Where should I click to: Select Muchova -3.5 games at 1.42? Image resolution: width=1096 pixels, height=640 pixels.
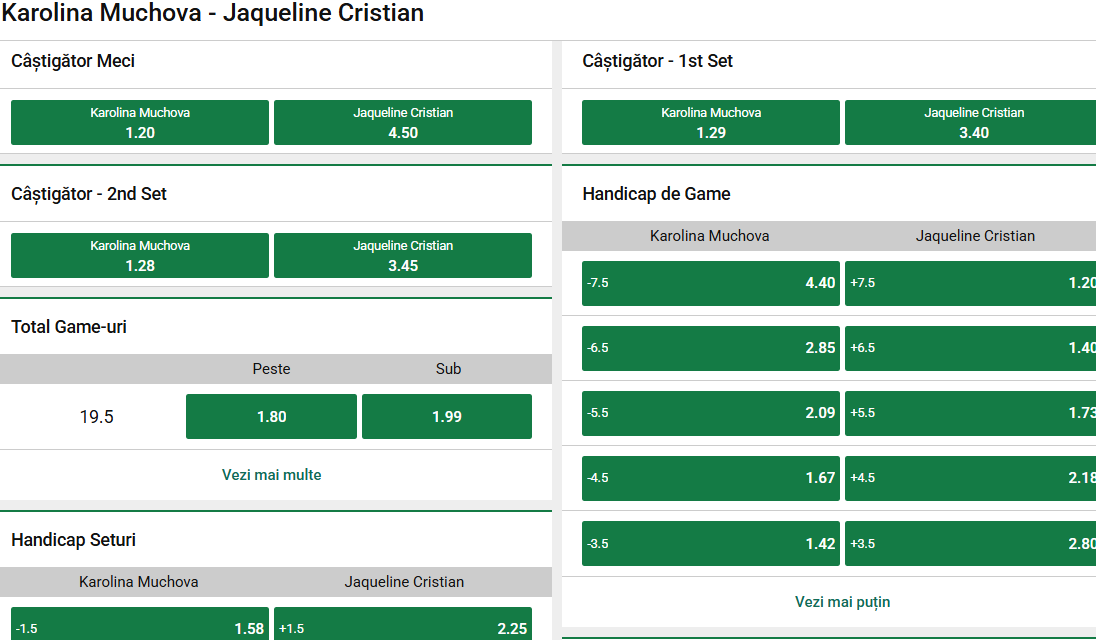[x=710, y=543]
